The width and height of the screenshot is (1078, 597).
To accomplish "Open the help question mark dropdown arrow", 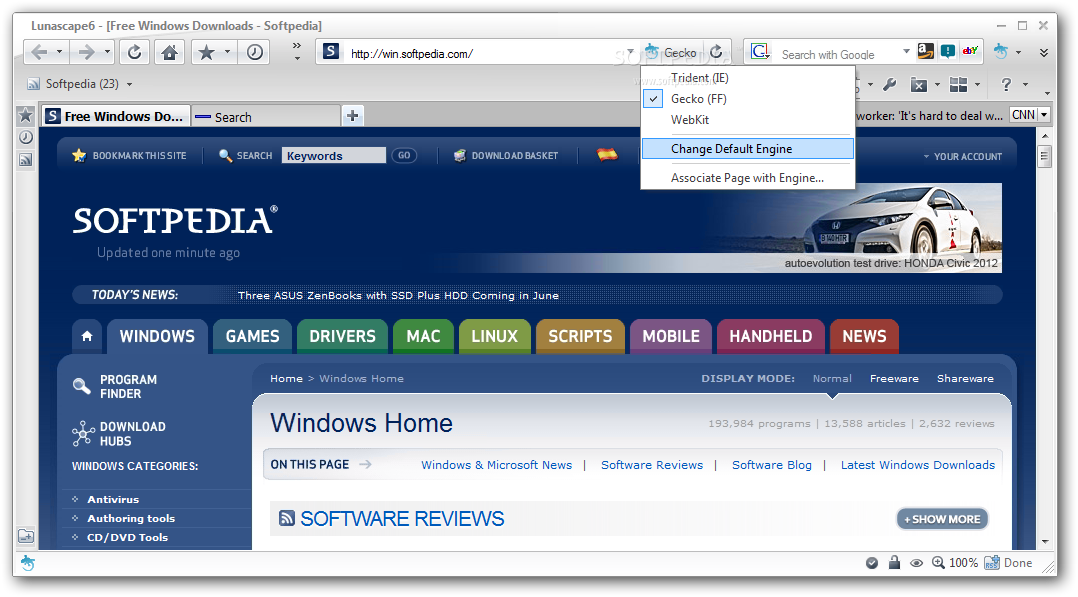I will coord(1025,85).
